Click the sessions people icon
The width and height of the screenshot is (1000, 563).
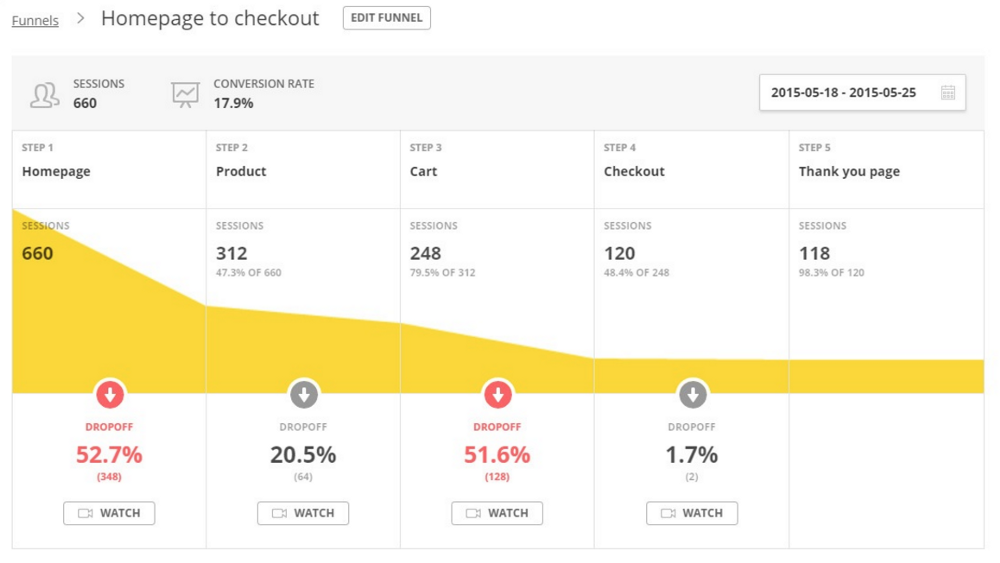point(45,94)
